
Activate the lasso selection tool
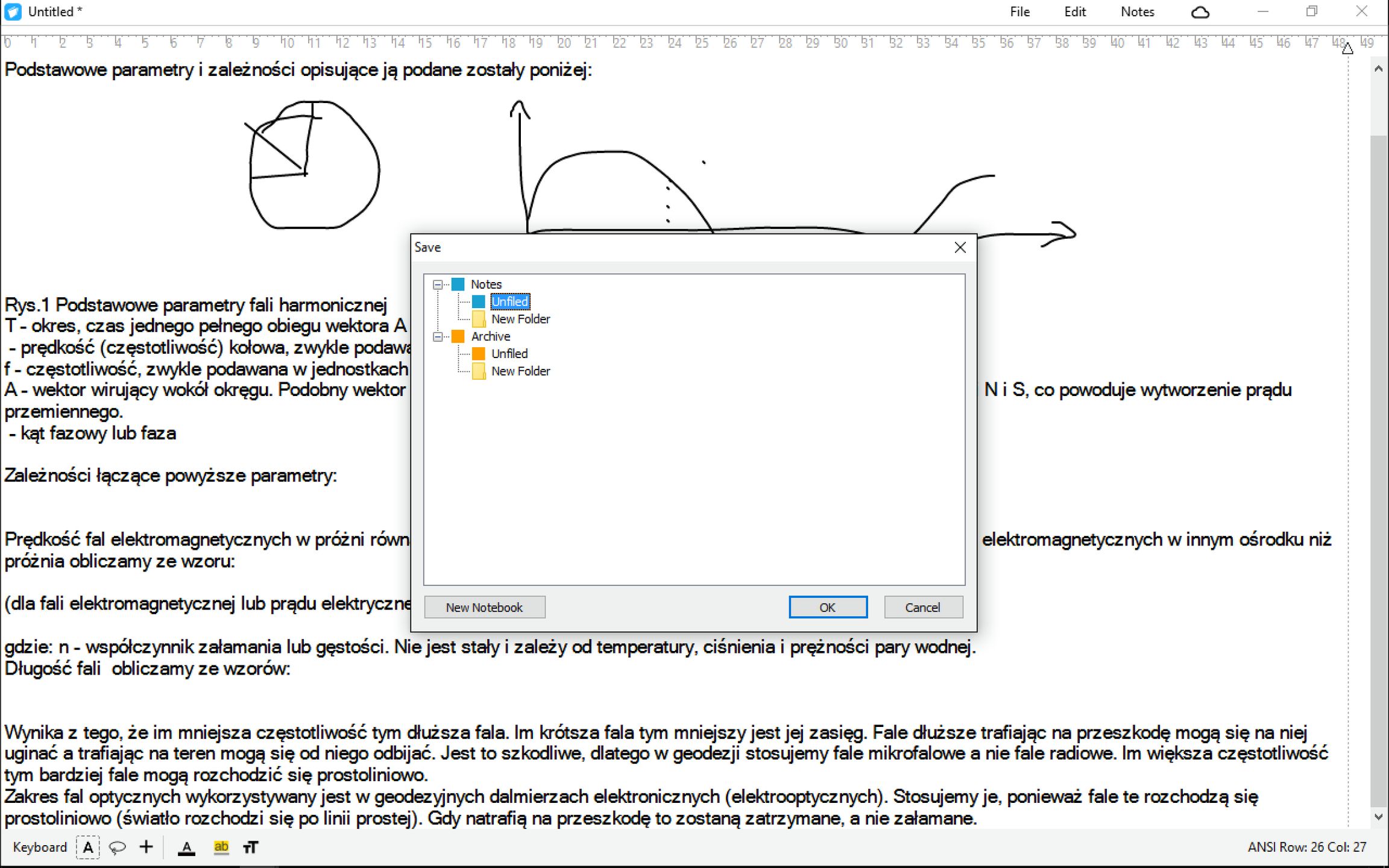tap(117, 847)
